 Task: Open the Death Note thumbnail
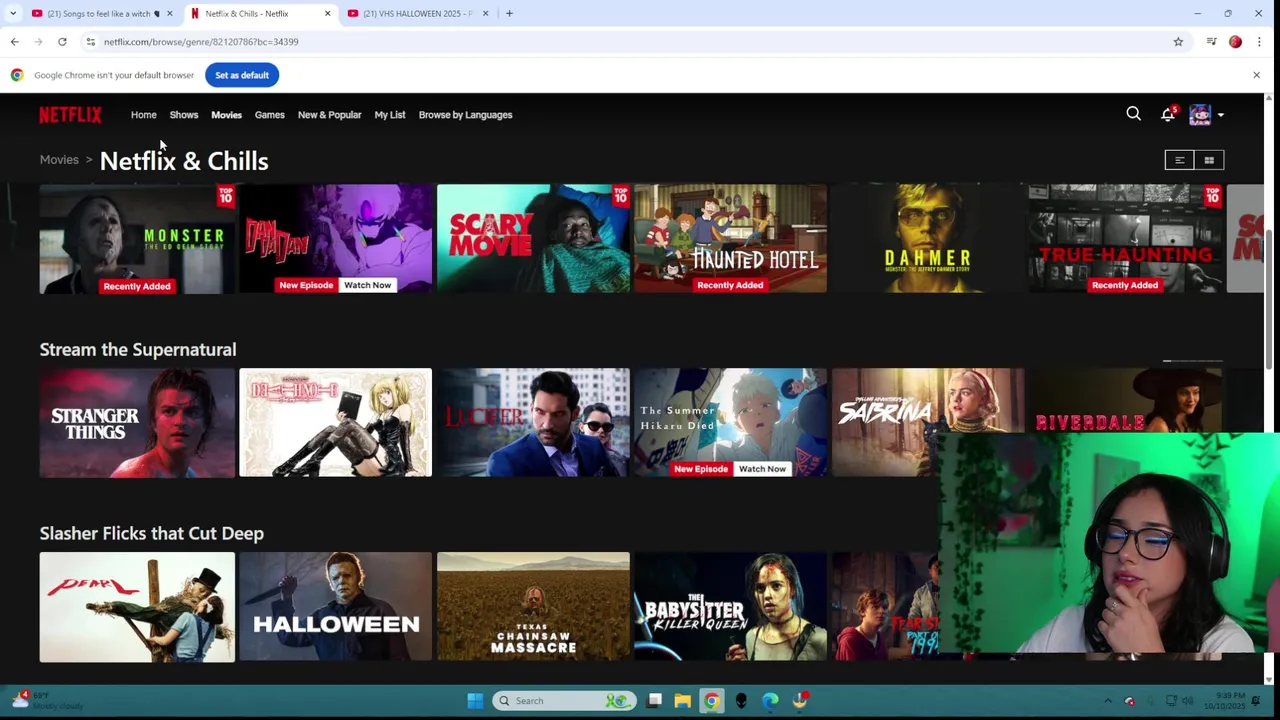point(335,423)
